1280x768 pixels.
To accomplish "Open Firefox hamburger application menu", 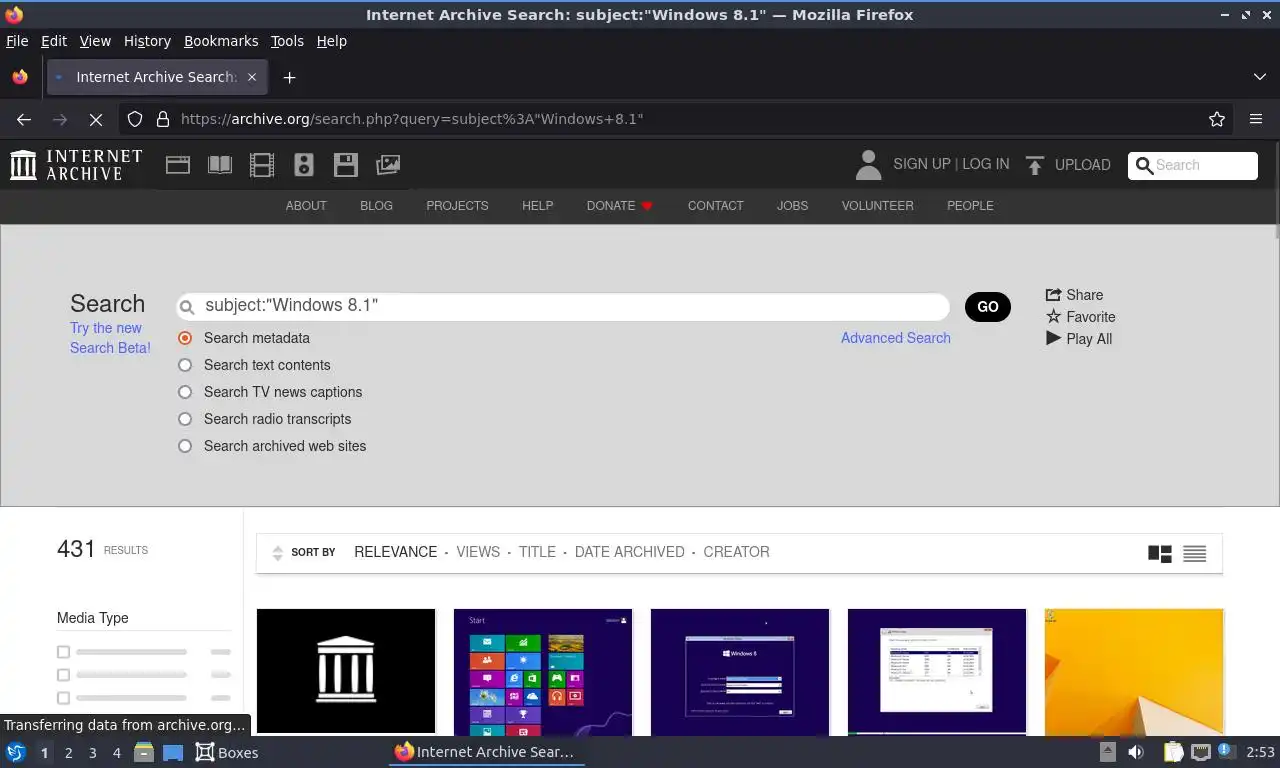I will click(x=1256, y=119).
